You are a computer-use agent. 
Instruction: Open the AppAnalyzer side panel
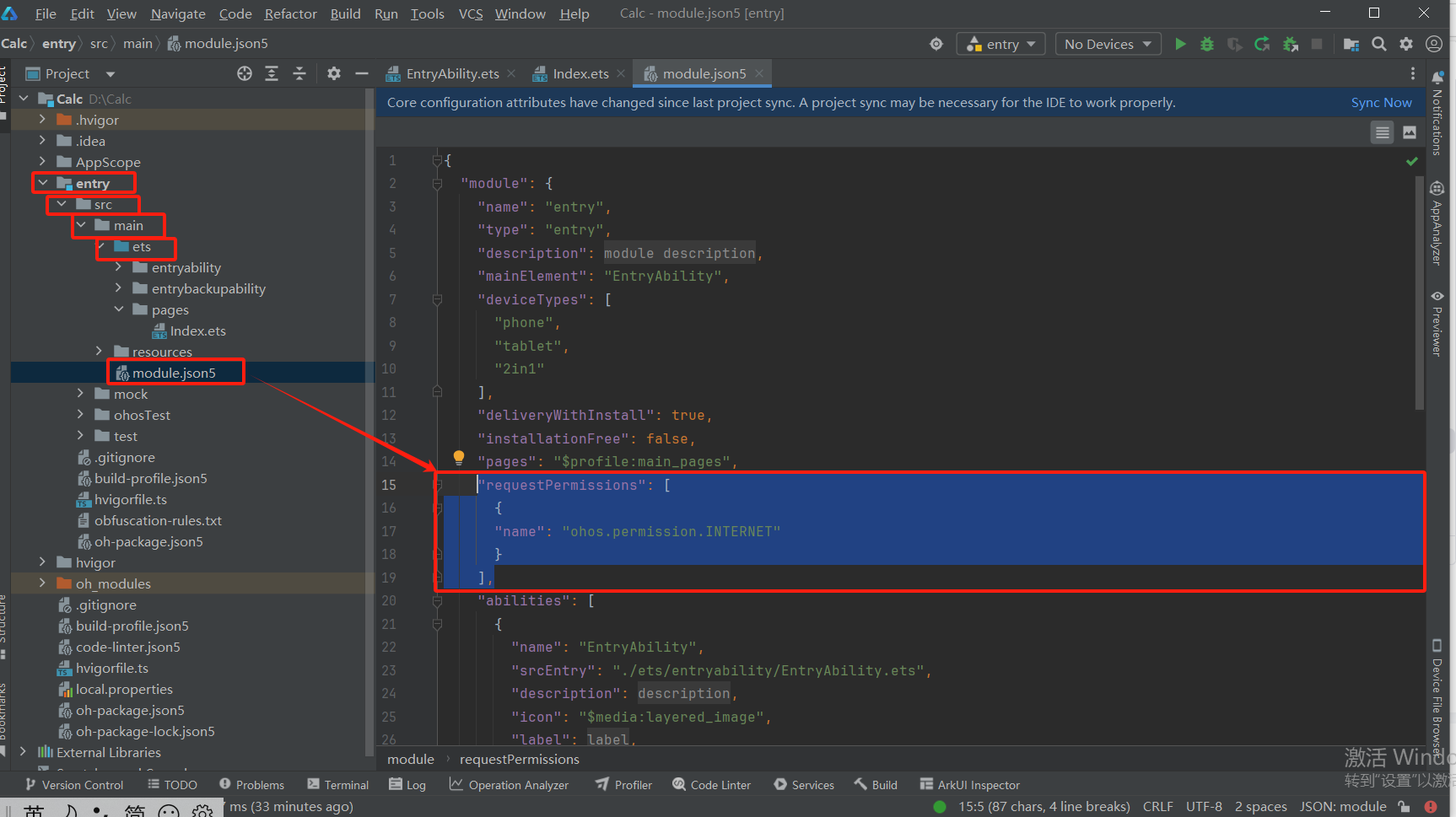(1437, 223)
